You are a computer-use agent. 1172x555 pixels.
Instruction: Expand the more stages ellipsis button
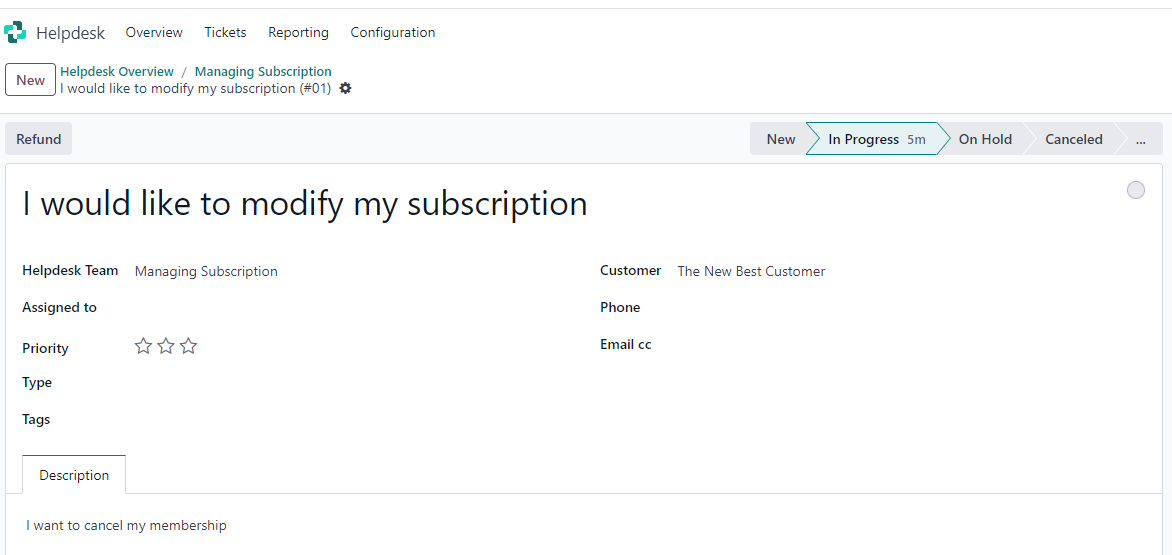(x=1140, y=139)
